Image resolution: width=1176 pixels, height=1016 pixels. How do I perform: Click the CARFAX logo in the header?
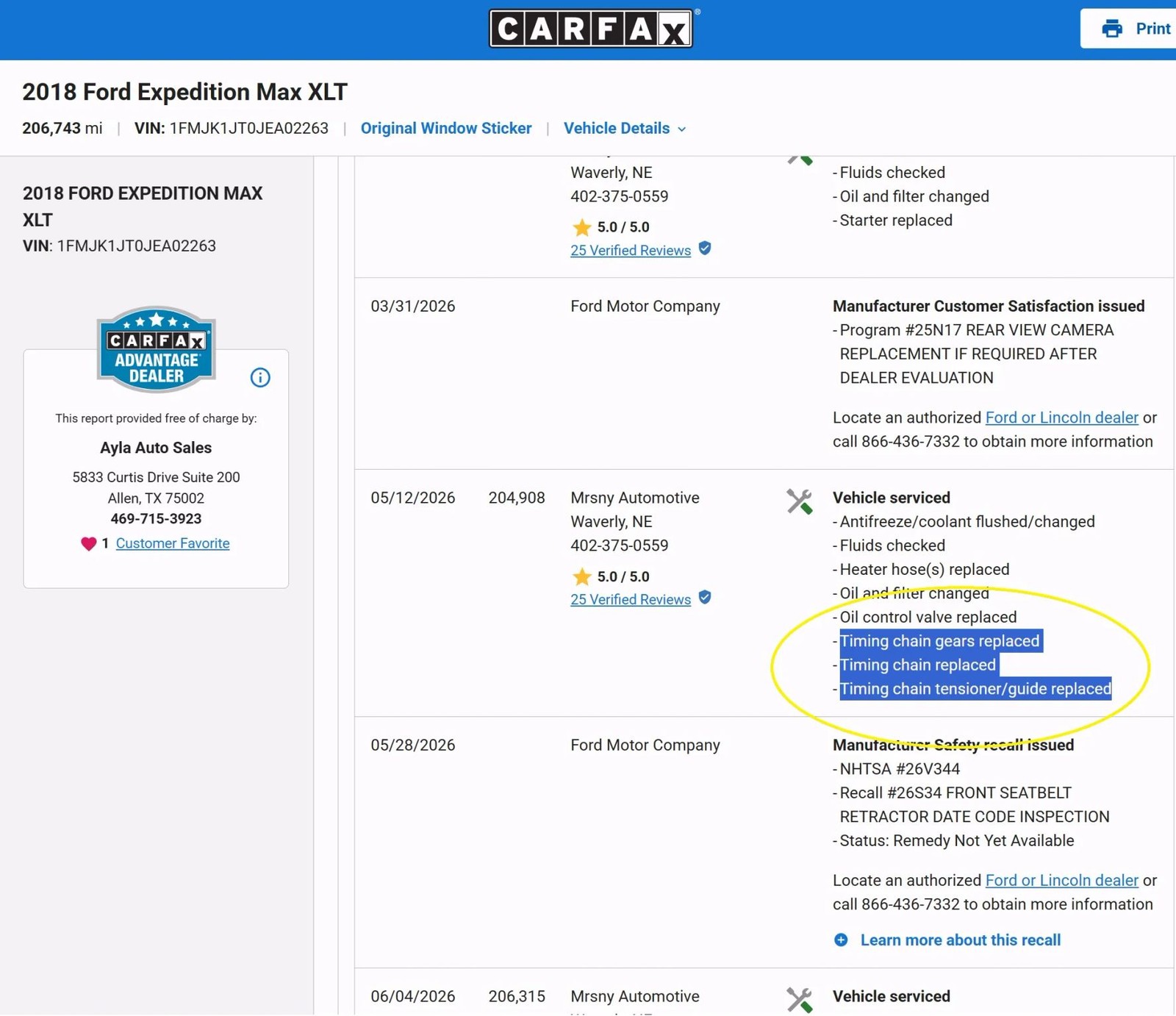[591, 29]
